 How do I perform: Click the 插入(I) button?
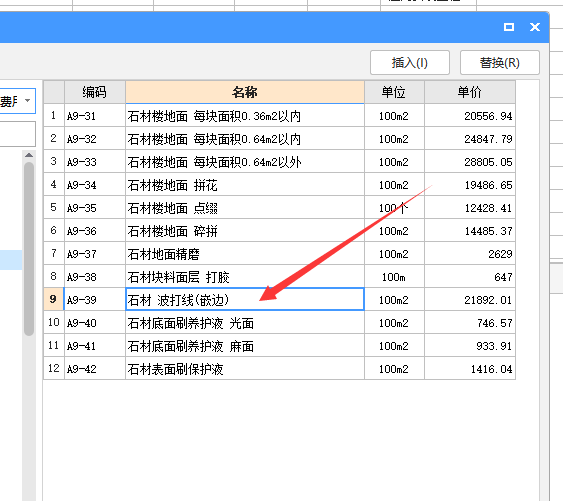coord(410,62)
